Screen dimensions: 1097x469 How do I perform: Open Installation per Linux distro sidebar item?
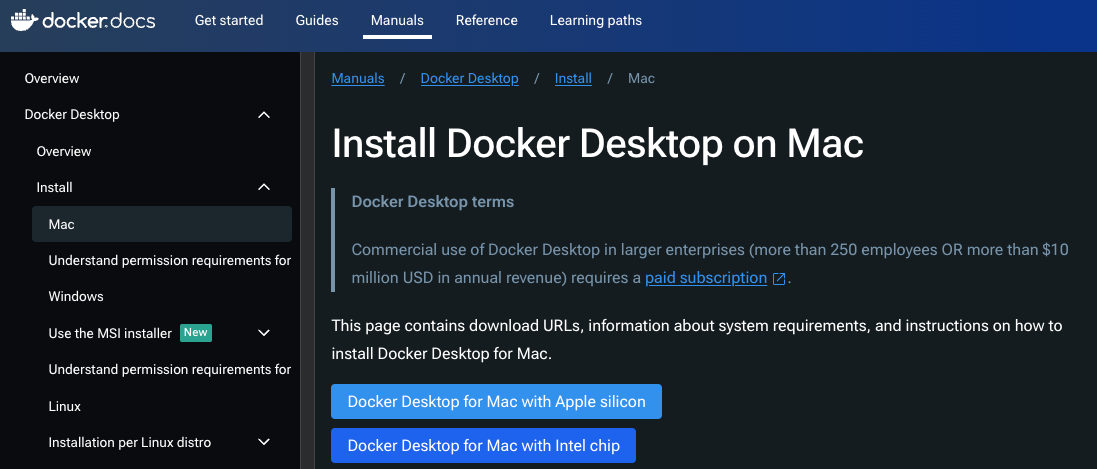pyautogui.click(x=129, y=442)
